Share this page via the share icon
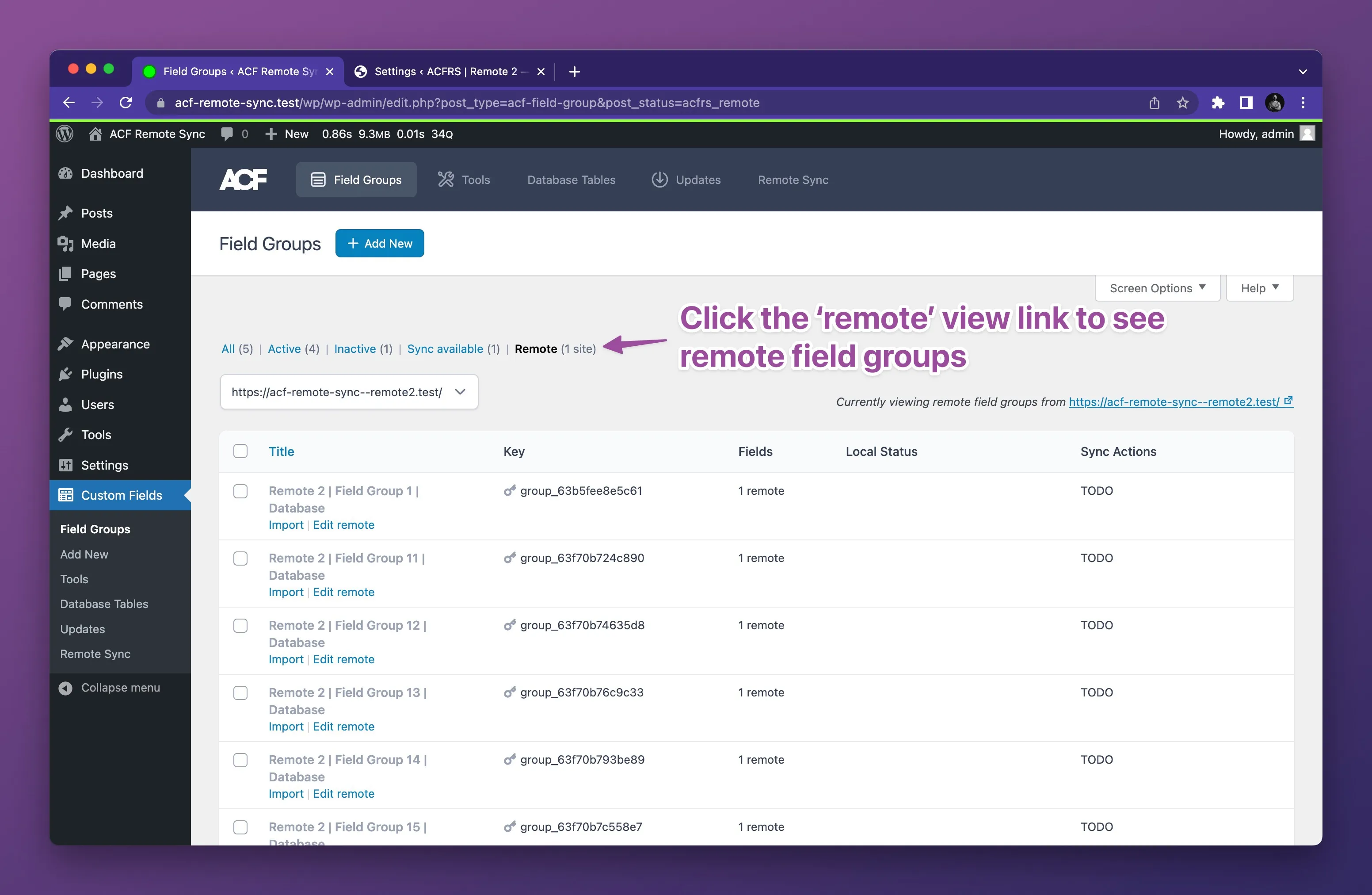The width and height of the screenshot is (1372, 895). tap(1154, 103)
